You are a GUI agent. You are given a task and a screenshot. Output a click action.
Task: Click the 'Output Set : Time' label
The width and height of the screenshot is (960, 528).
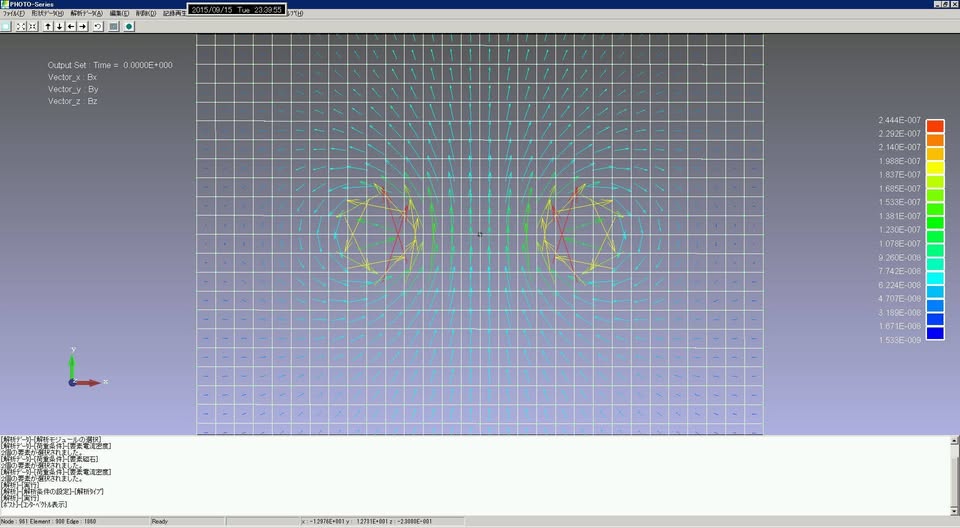pyautogui.click(x=110, y=65)
